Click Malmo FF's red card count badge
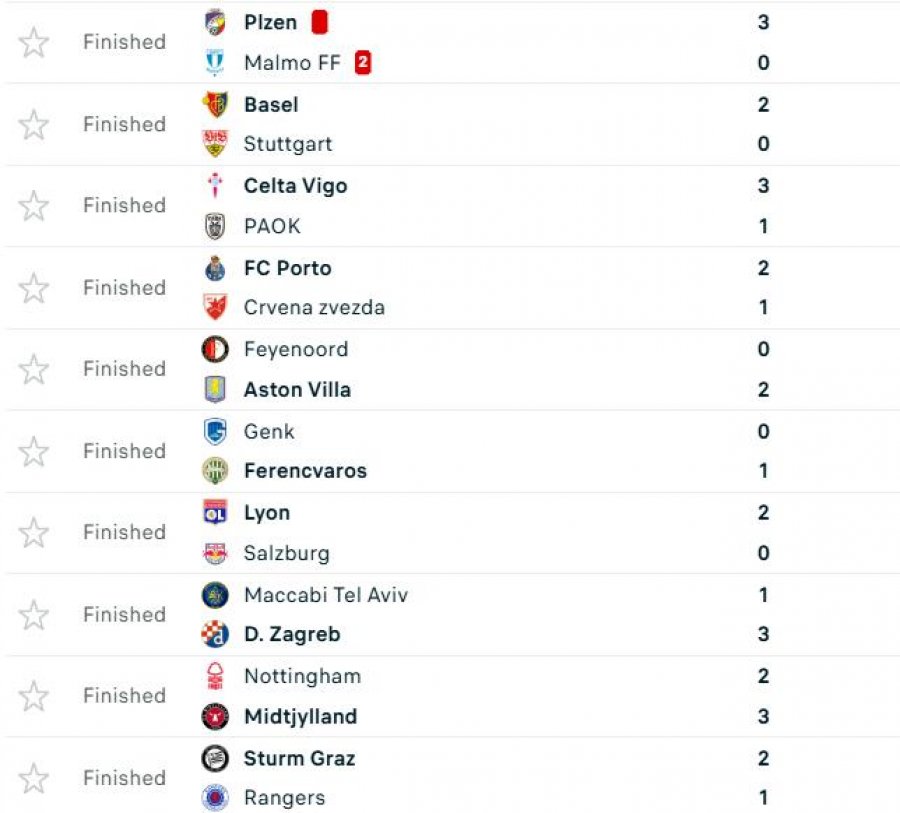 pos(363,63)
